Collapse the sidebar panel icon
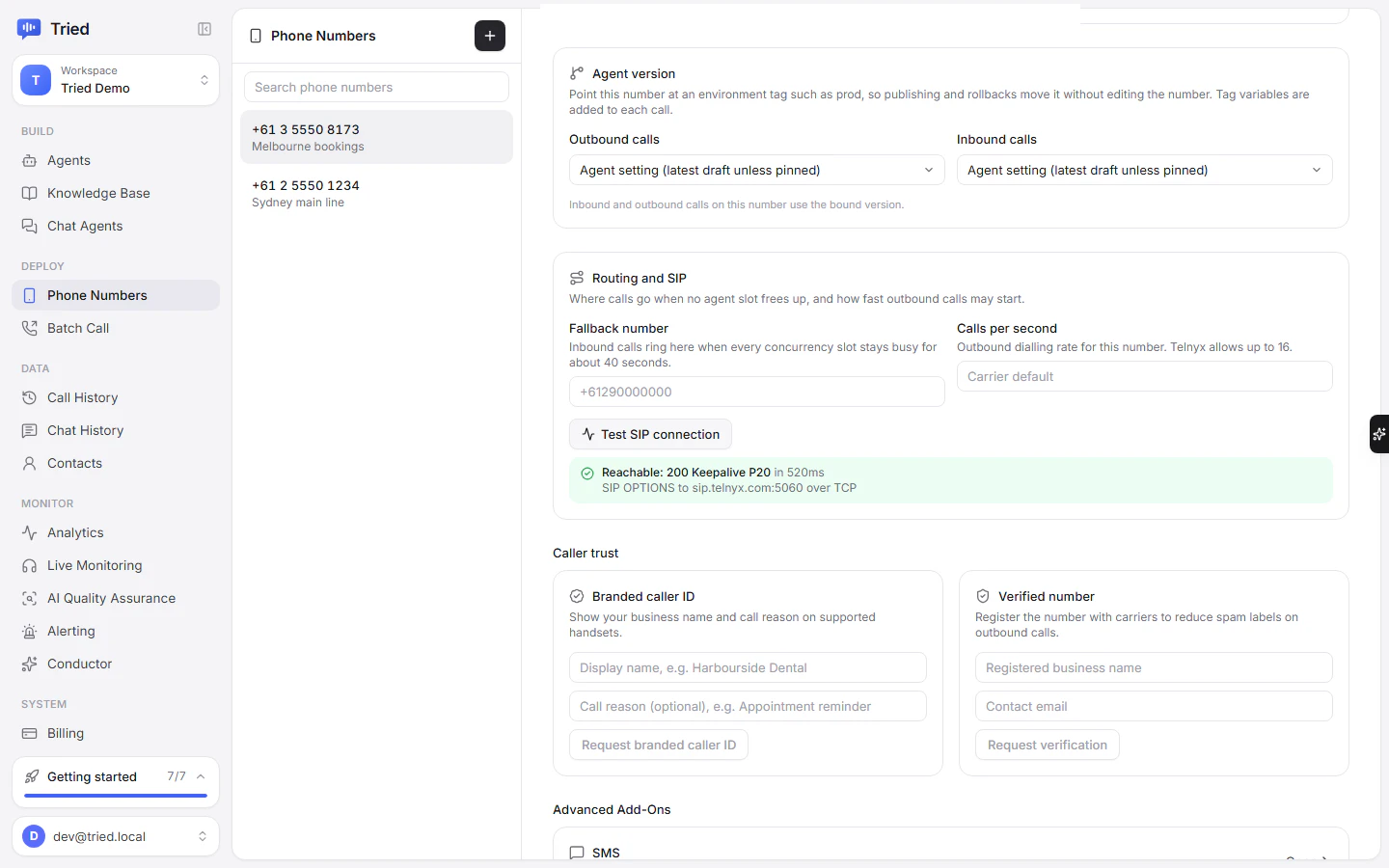1389x868 pixels. (204, 29)
